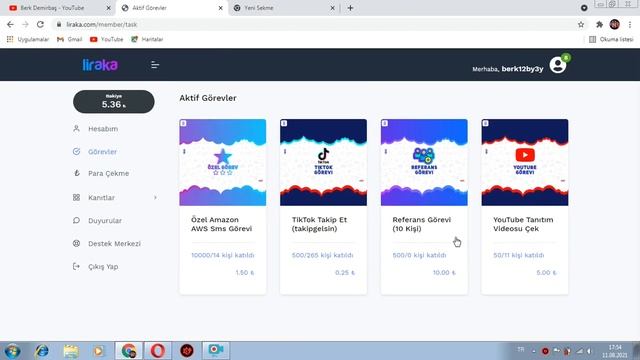Image resolution: width=640 pixels, height=360 pixels.
Task: Click the 10.00 ₺ reward amount
Action: [444, 273]
